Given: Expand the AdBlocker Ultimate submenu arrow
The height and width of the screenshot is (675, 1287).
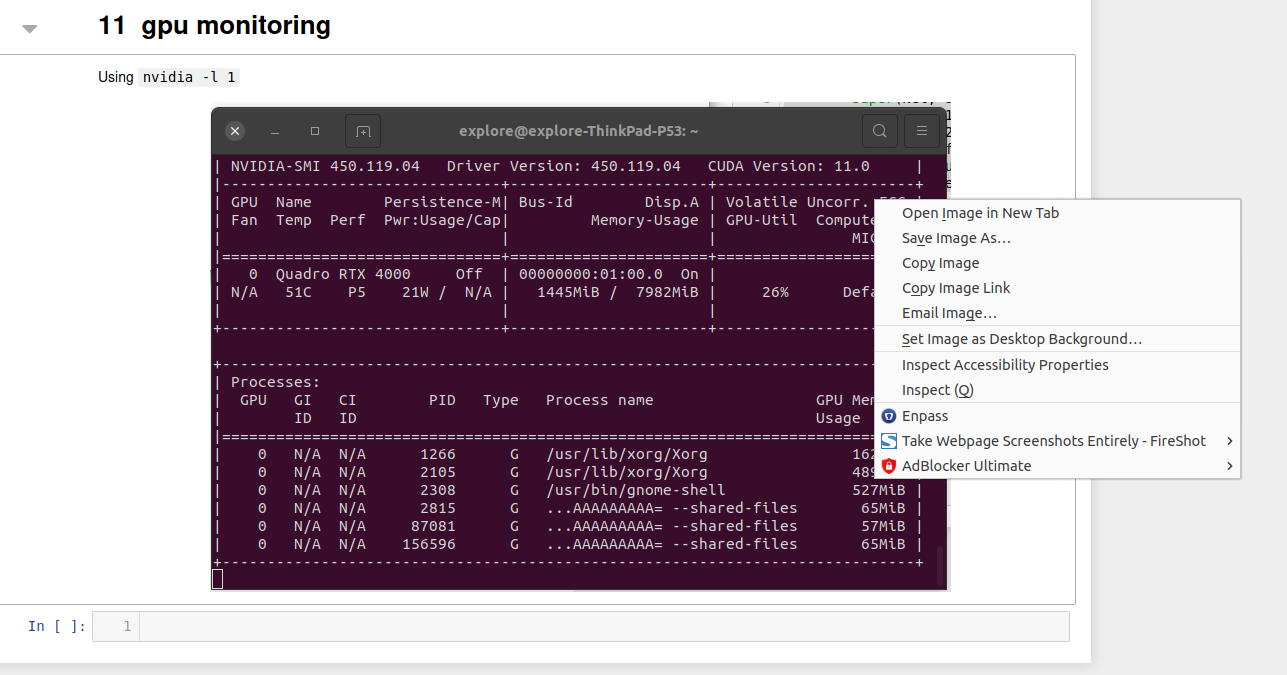Looking at the screenshot, I should [1229, 465].
